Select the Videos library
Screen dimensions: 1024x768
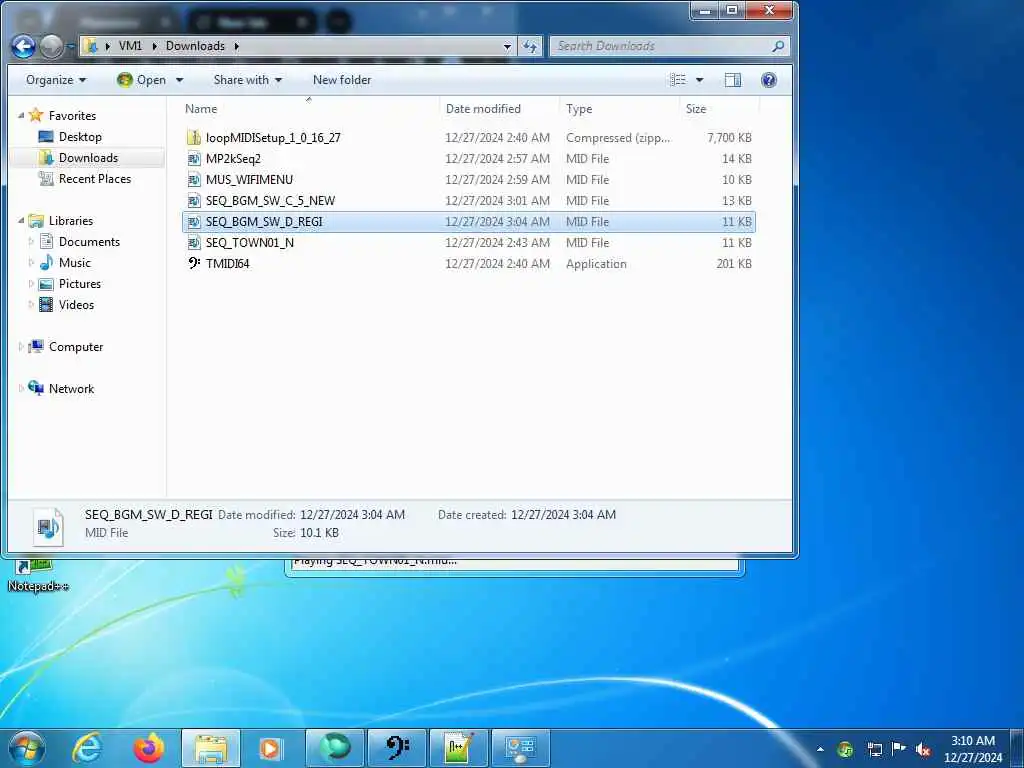point(76,304)
